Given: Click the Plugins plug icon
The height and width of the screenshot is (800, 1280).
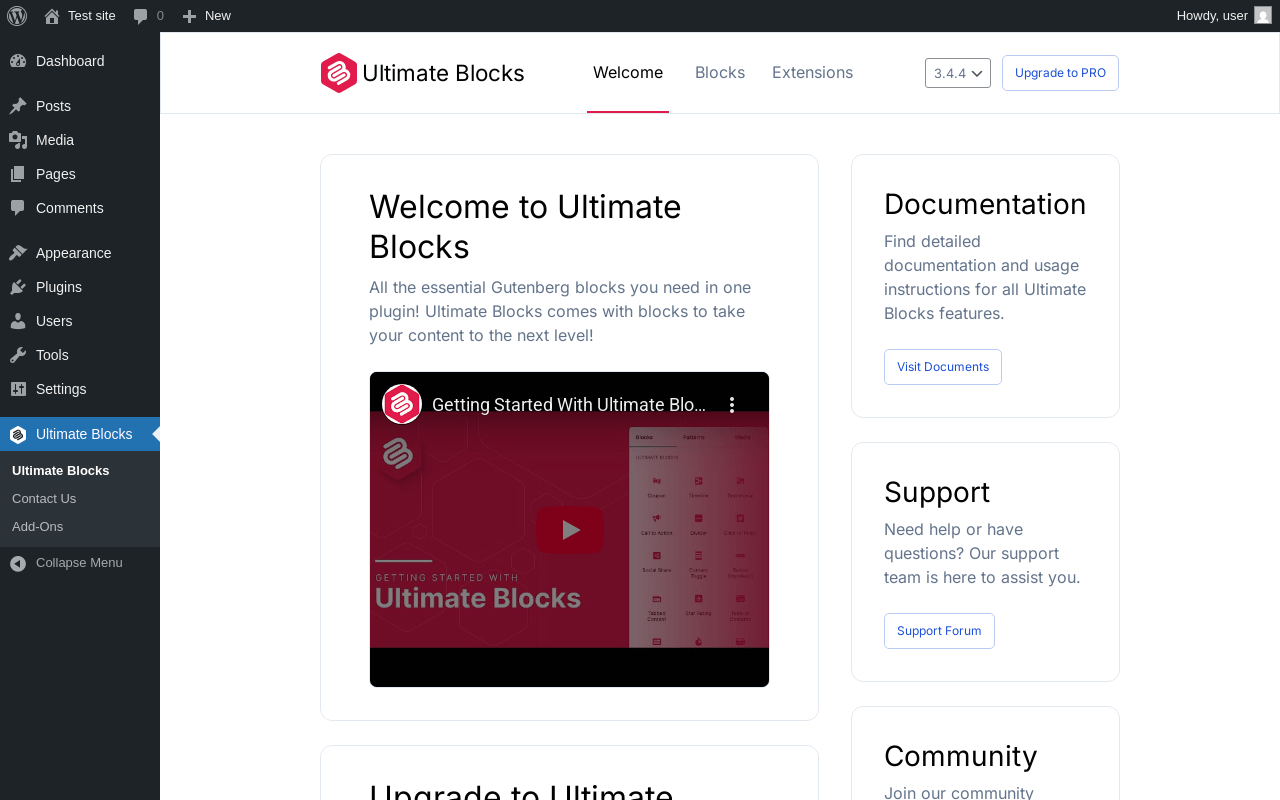Looking at the screenshot, I should click(x=18, y=287).
